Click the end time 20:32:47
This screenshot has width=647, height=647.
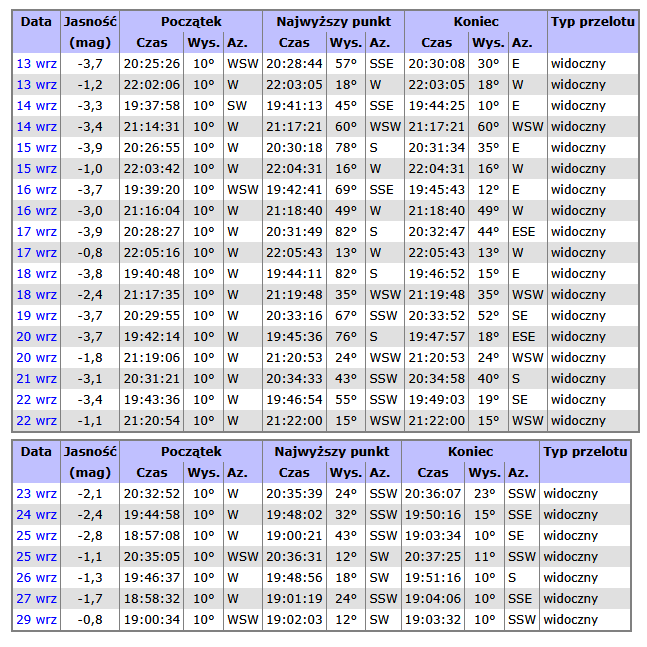437,232
